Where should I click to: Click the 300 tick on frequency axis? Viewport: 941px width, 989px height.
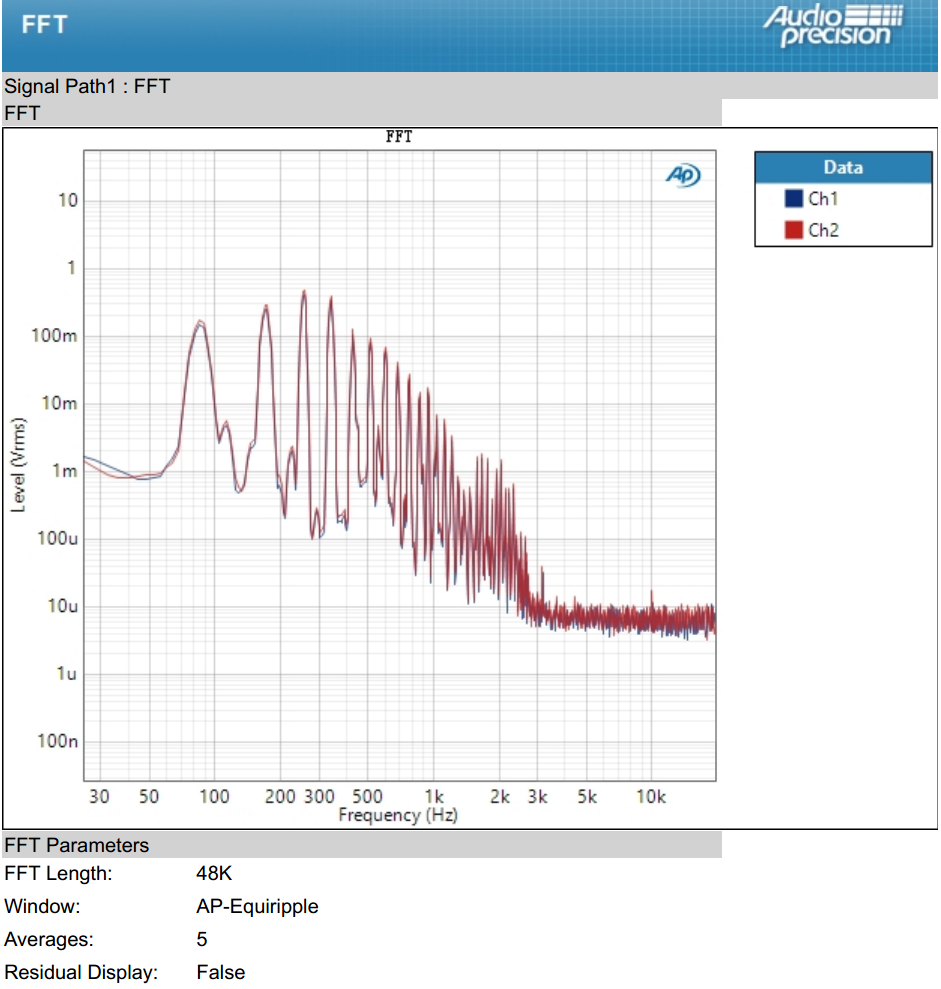click(x=319, y=797)
